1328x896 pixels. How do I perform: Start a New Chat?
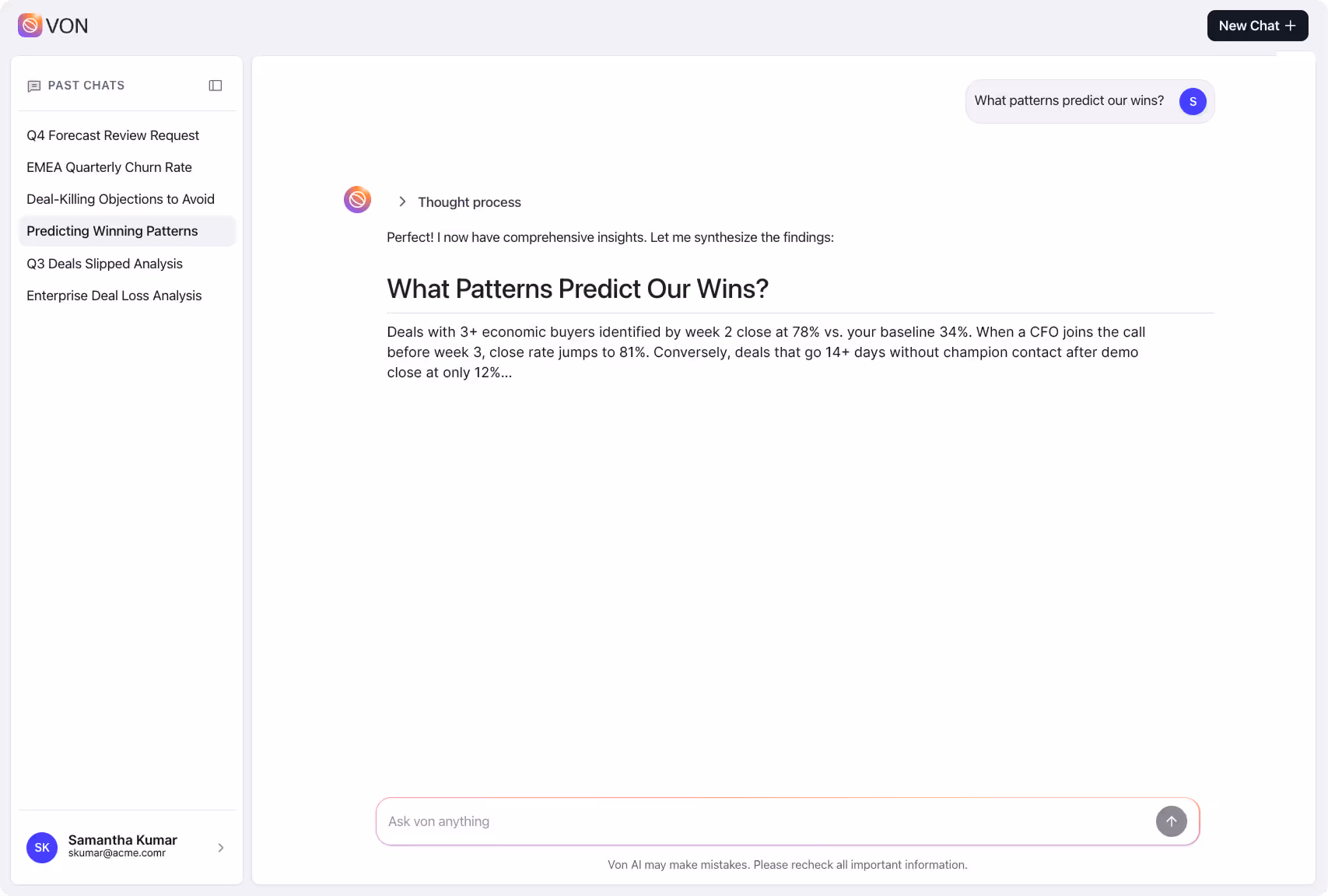pyautogui.click(x=1257, y=25)
